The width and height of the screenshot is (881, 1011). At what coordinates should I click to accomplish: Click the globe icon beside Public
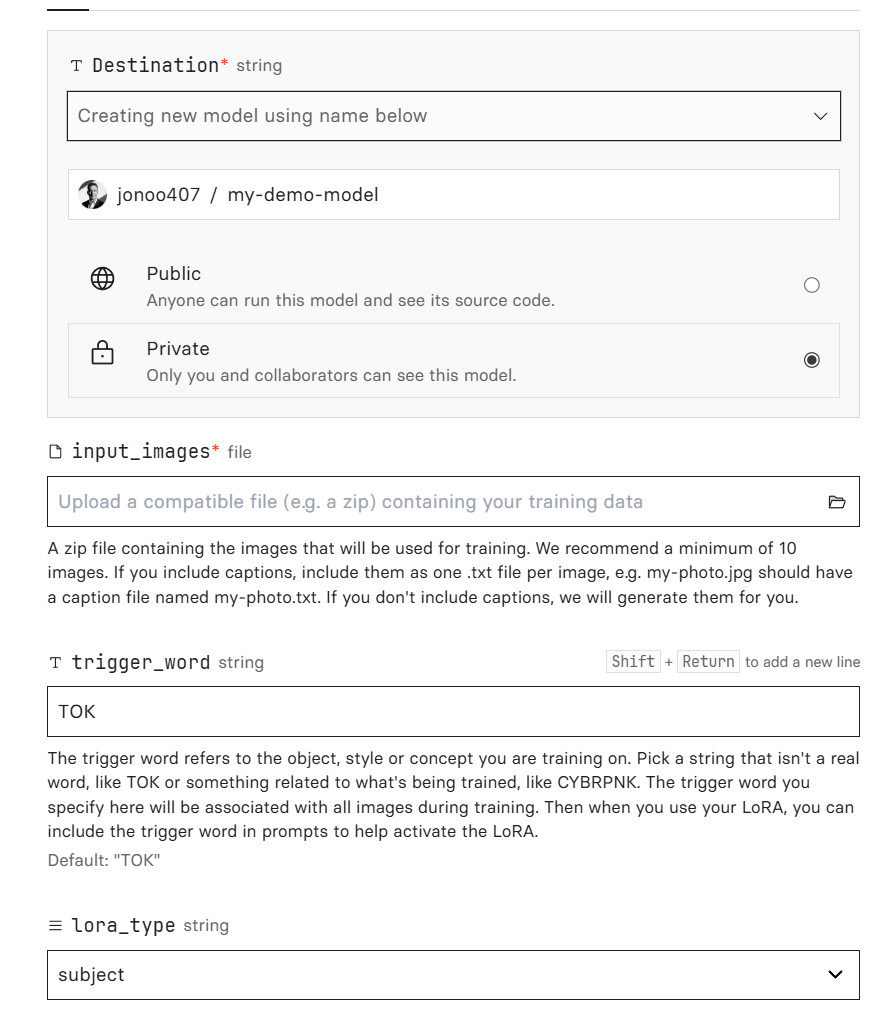tap(103, 280)
